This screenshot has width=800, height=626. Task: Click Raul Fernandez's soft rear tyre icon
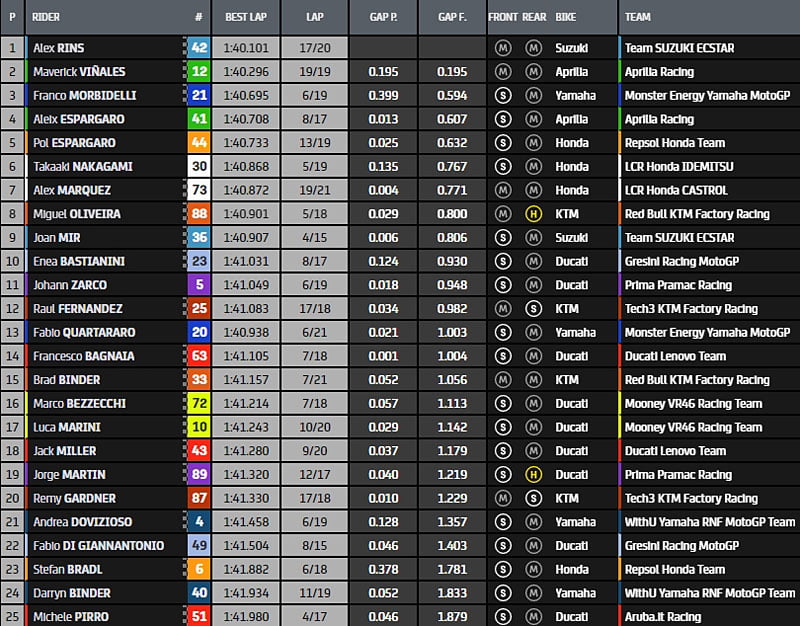pos(534,309)
